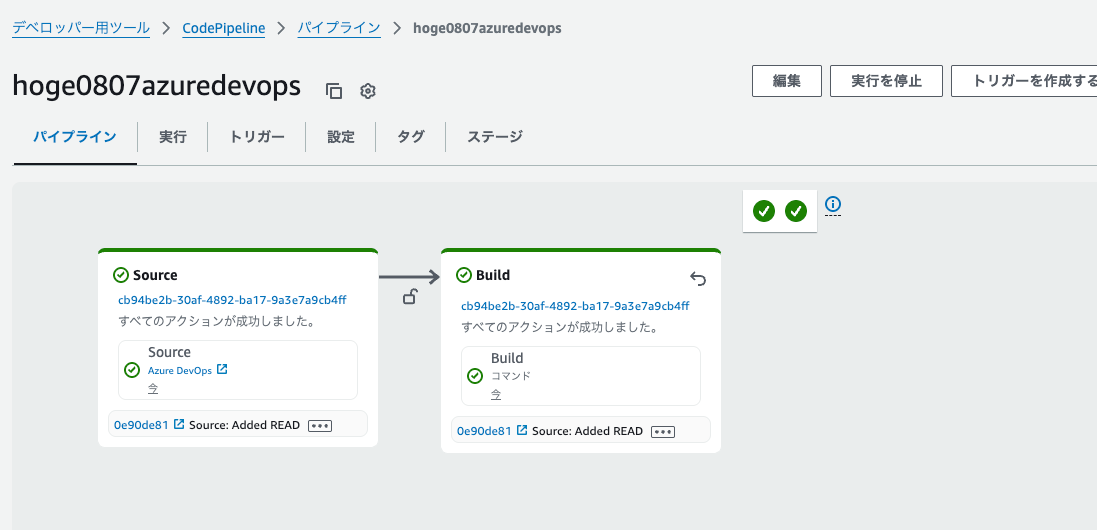Go to パイプライン breadcrumb link
The width and height of the screenshot is (1097, 530).
[339, 28]
